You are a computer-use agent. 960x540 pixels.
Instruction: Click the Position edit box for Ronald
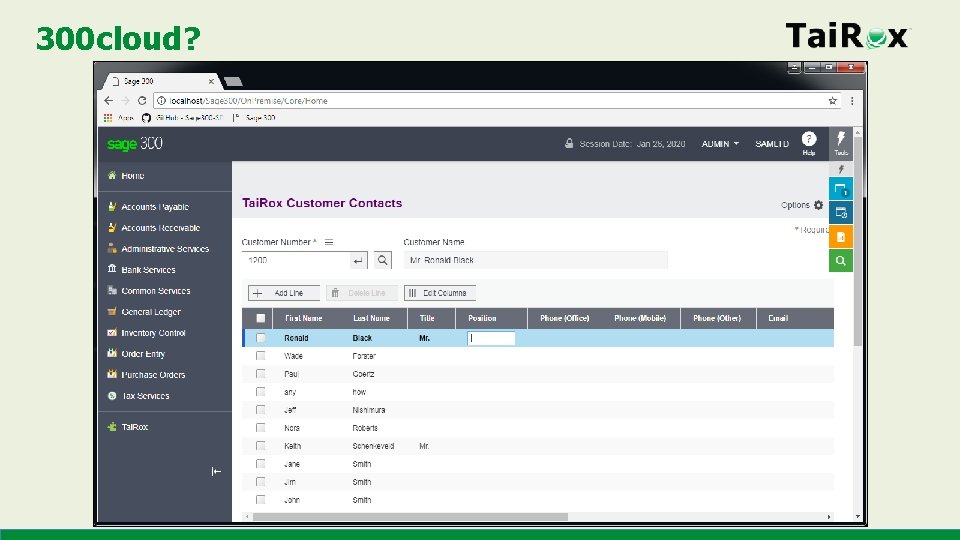click(x=491, y=338)
